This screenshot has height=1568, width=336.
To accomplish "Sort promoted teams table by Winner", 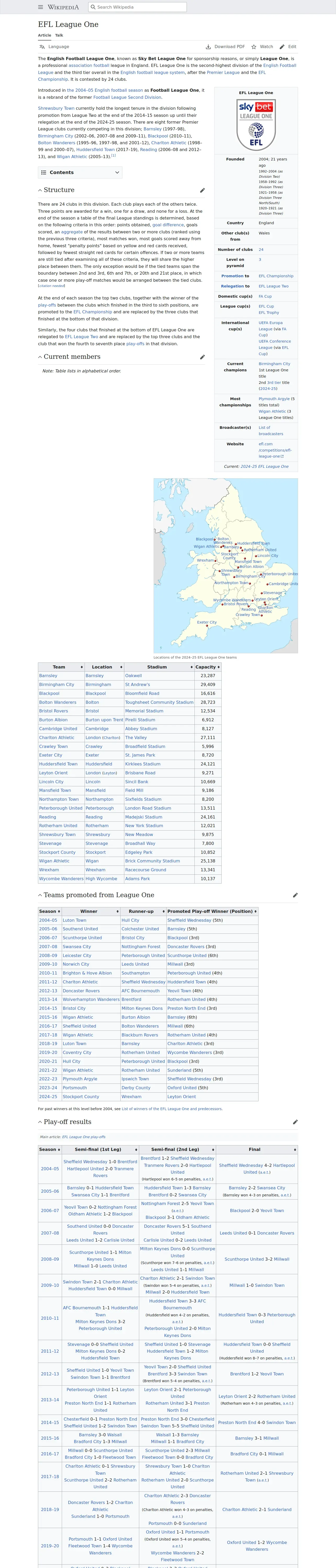I will point(91,911).
